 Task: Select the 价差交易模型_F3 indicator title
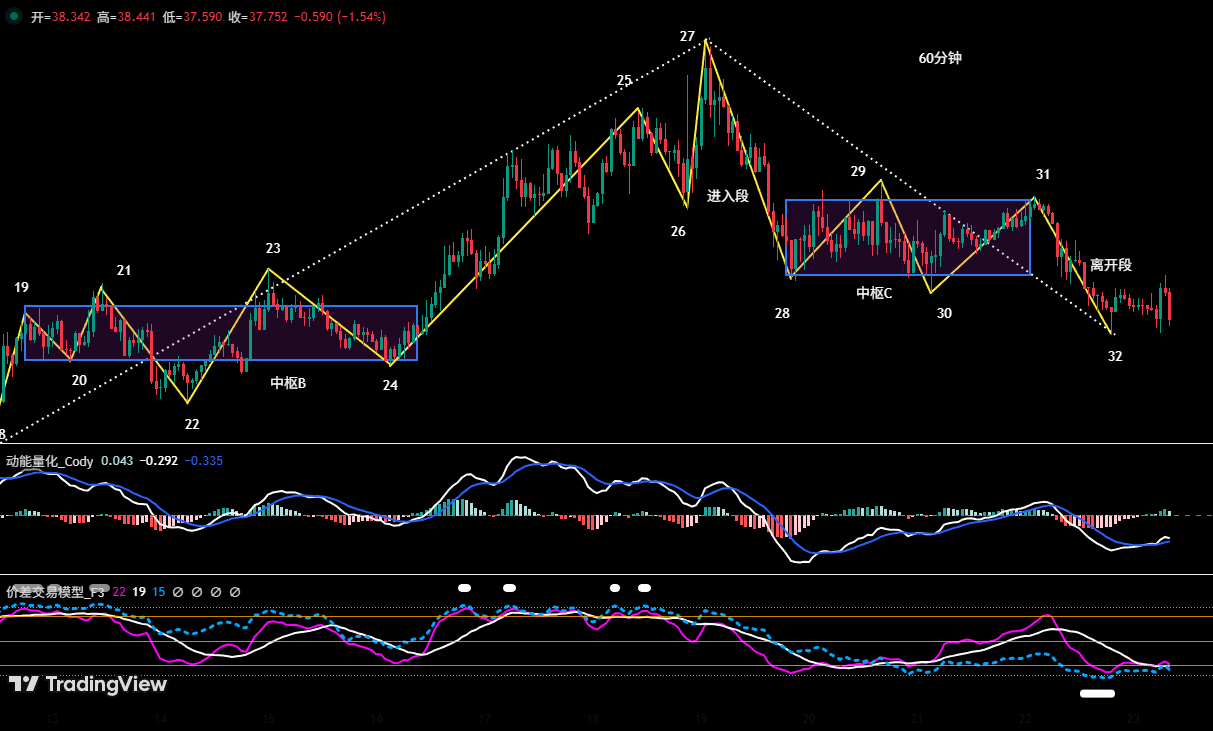click(x=55, y=592)
